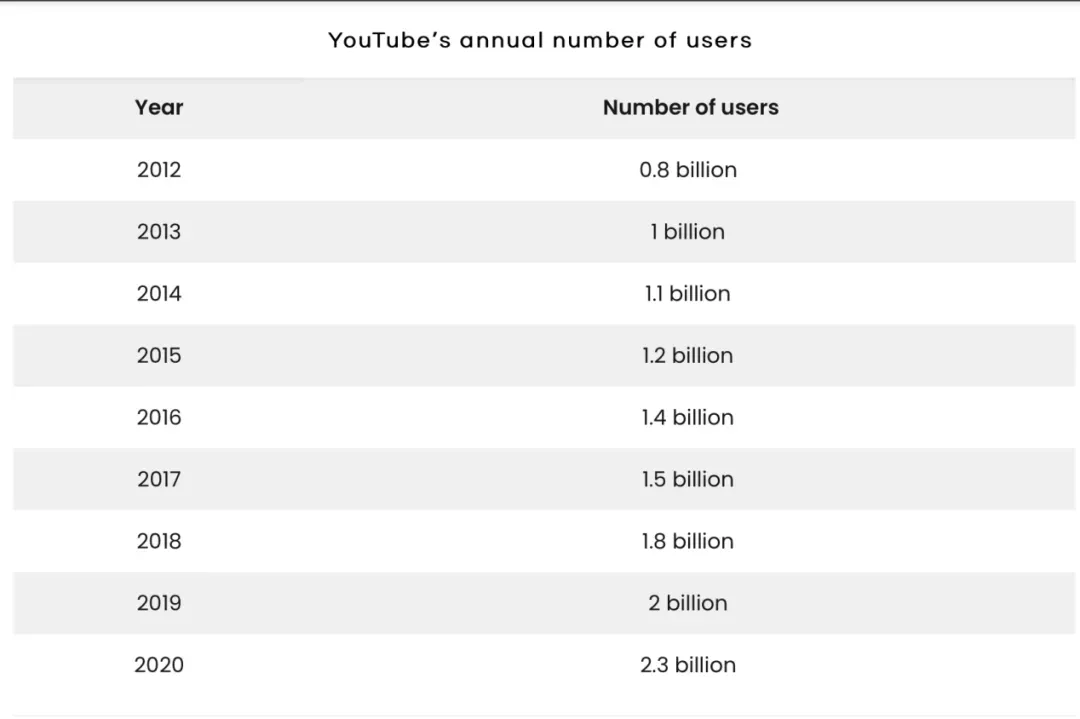Click the 1.4 billion value cell
This screenshot has width=1080, height=719.
tap(688, 417)
